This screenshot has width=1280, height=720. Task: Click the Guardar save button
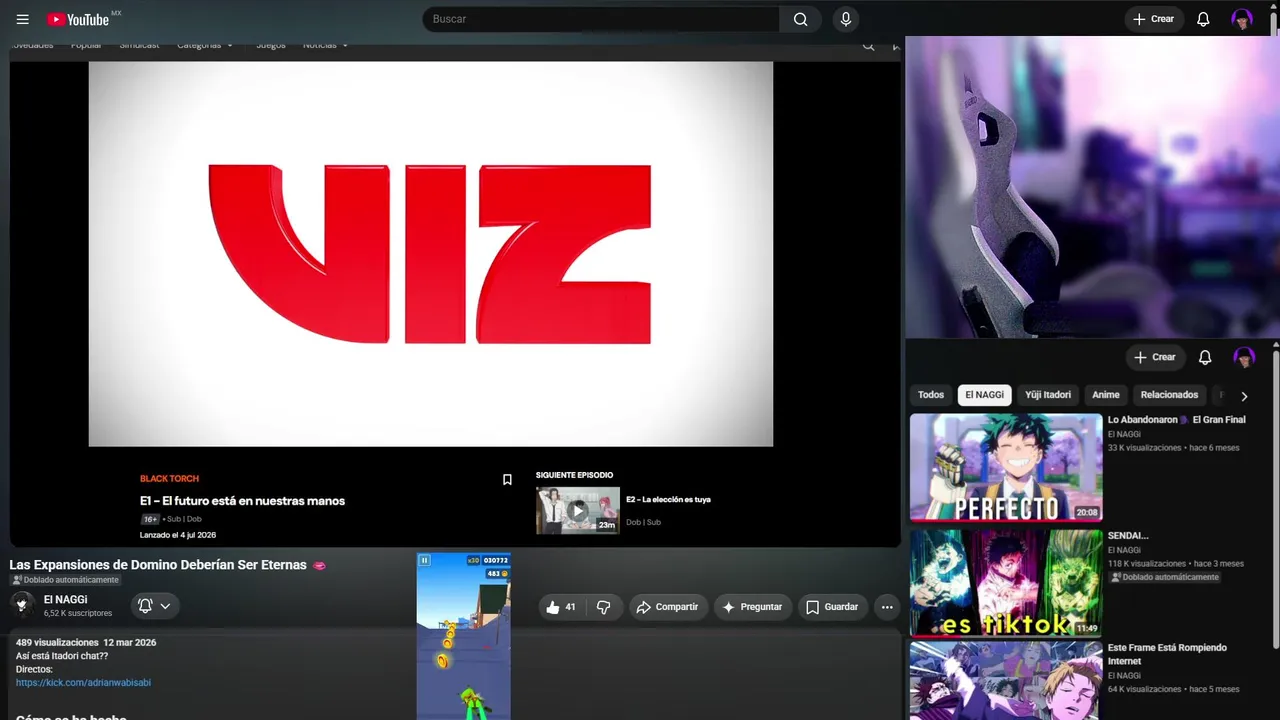pos(832,607)
